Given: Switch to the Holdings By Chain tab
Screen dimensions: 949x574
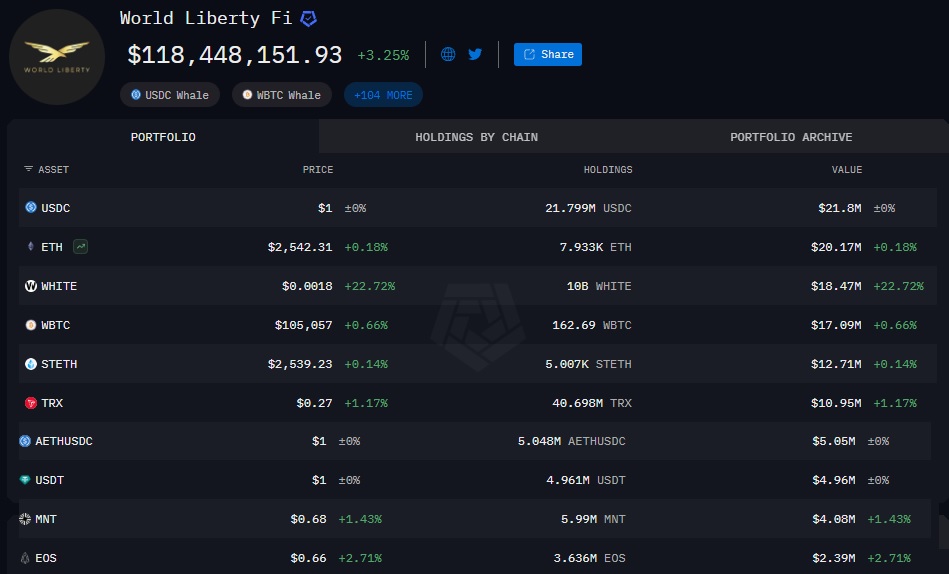Looking at the screenshot, I should tap(476, 137).
